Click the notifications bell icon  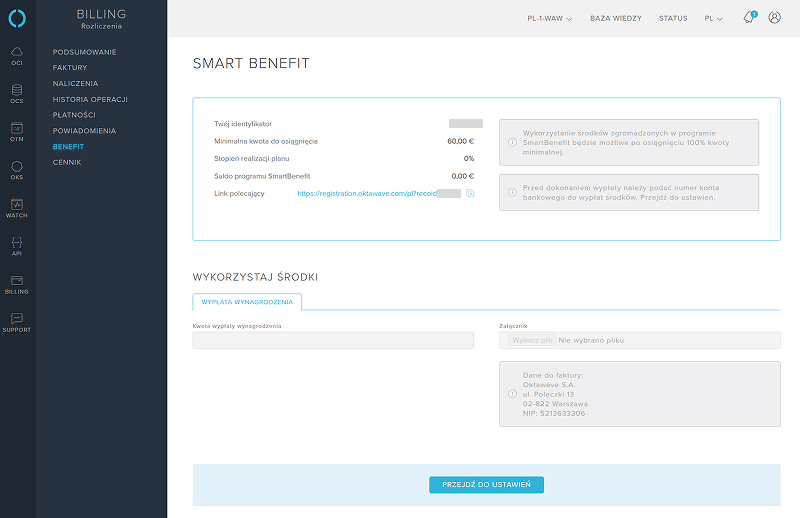[749, 18]
